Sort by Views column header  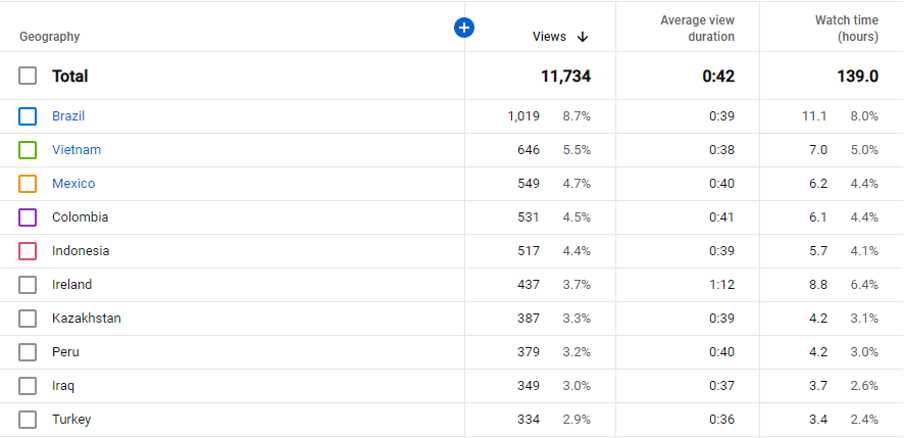tap(549, 37)
